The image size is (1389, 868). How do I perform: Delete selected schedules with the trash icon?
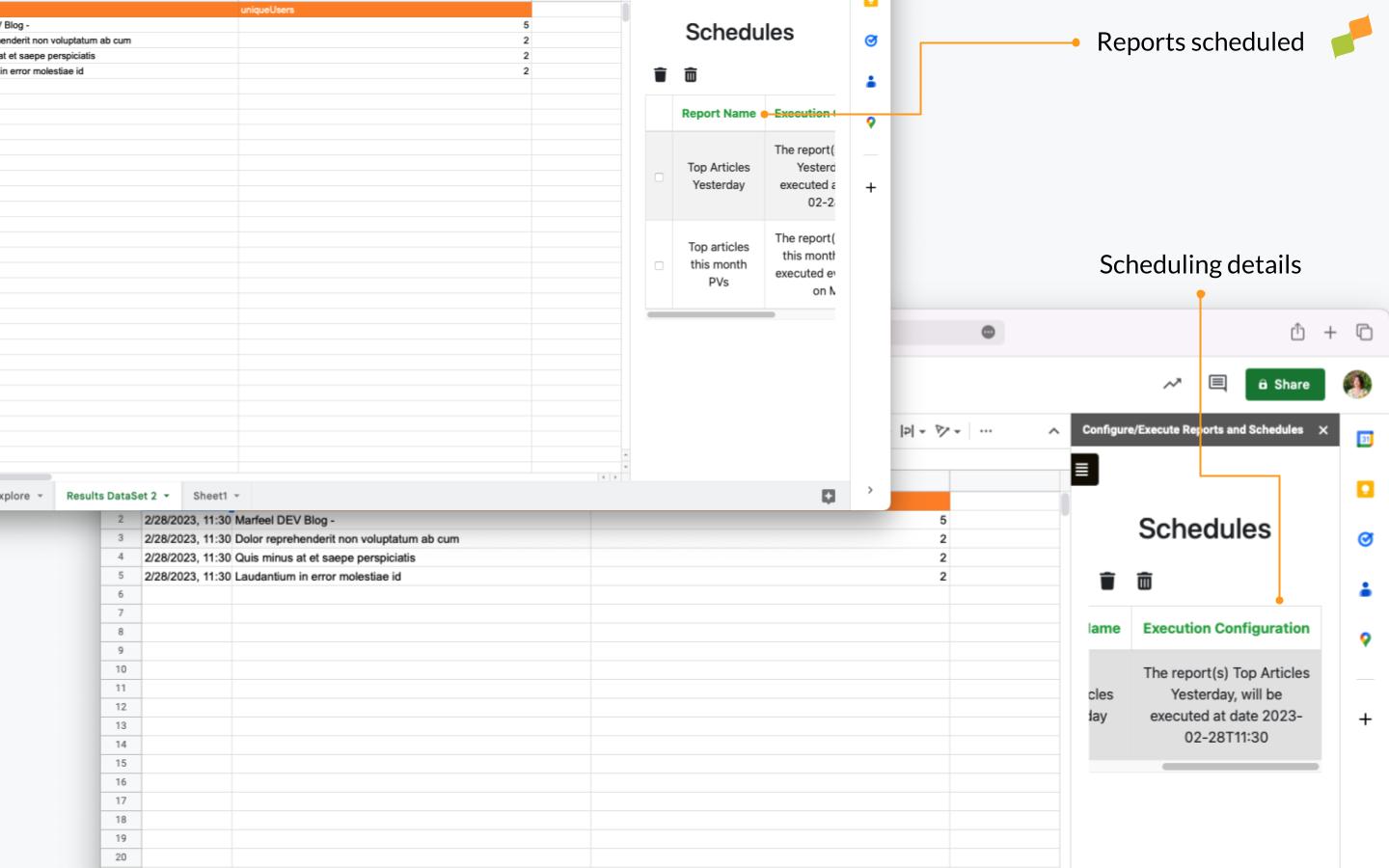point(1107,581)
